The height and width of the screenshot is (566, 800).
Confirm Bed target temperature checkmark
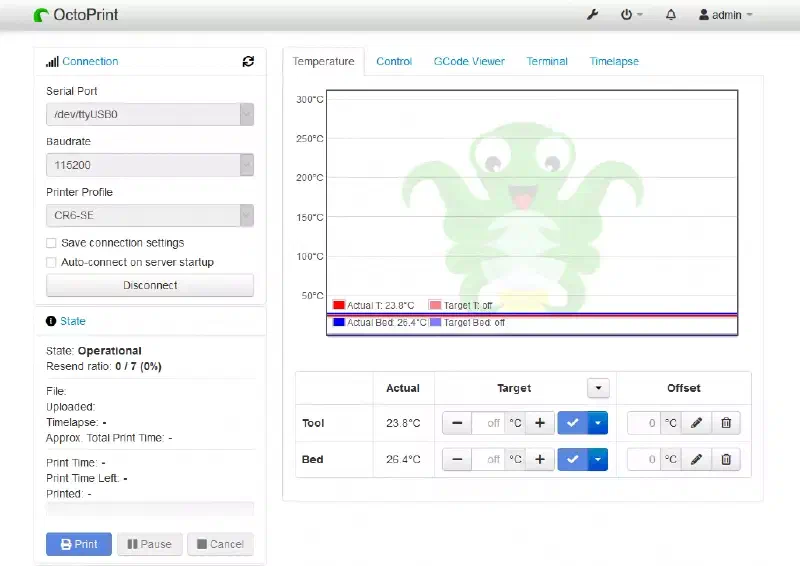pyautogui.click(x=572, y=459)
